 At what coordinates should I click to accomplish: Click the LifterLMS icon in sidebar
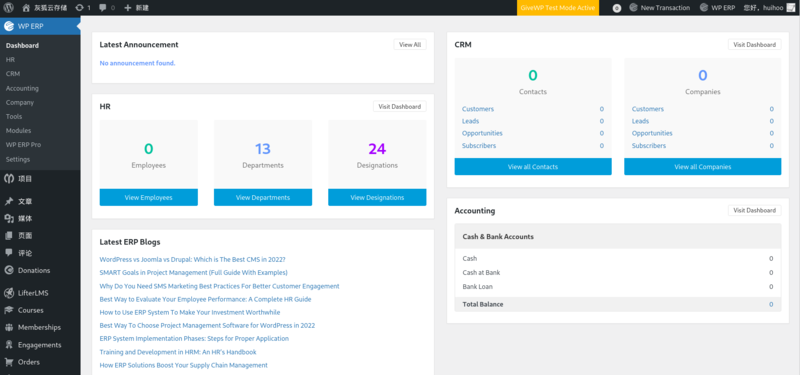click(9, 293)
